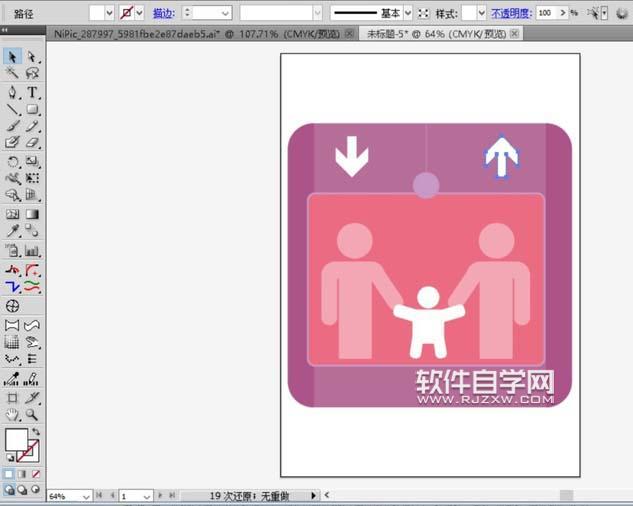Go to the last artboard
This screenshot has width=633, height=506.
(x=172, y=495)
